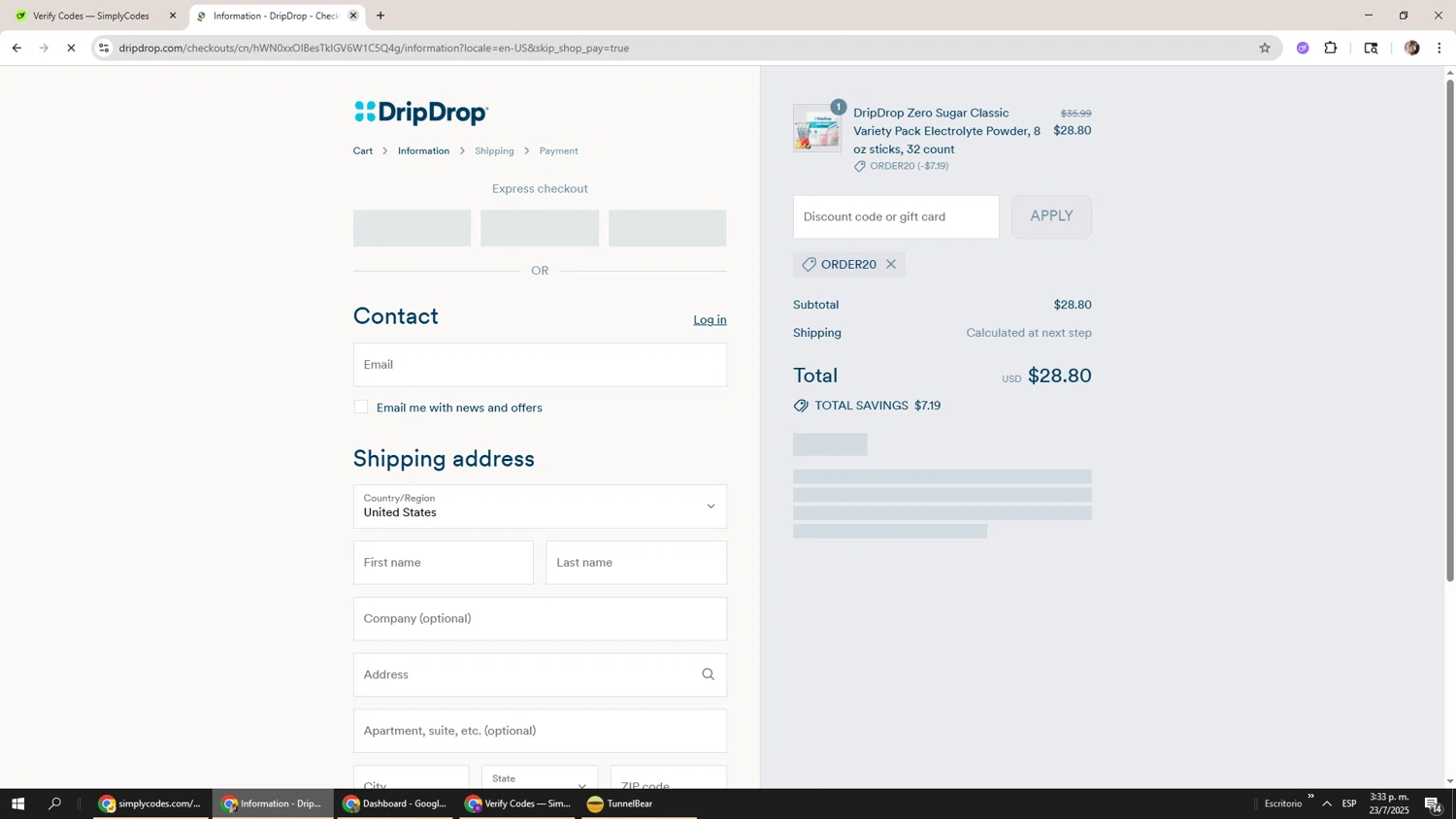The height and width of the screenshot is (819, 1456).
Task: Click the DripDrop Zero Sugar product title
Action: pos(946,131)
